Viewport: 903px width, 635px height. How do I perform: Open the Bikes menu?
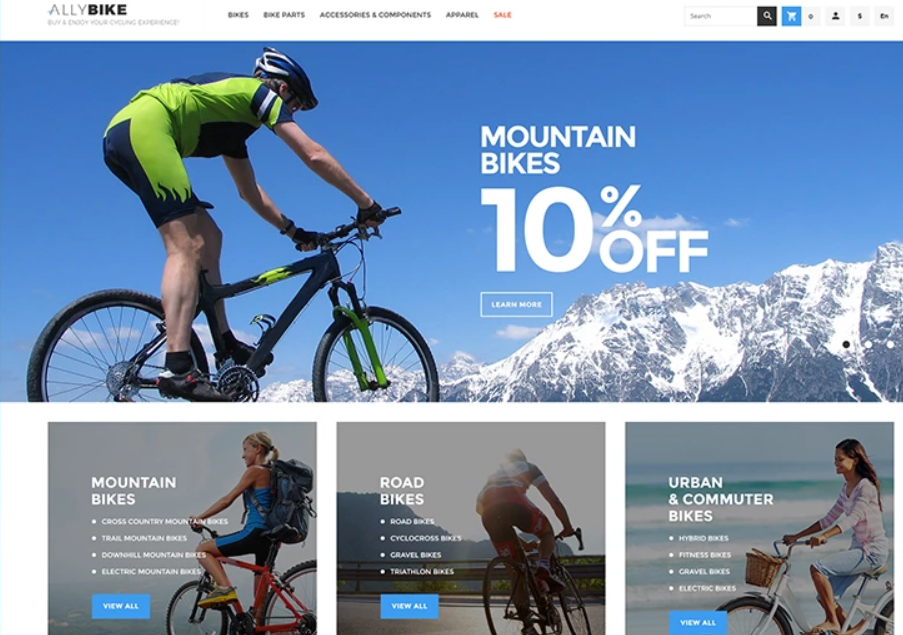(238, 15)
